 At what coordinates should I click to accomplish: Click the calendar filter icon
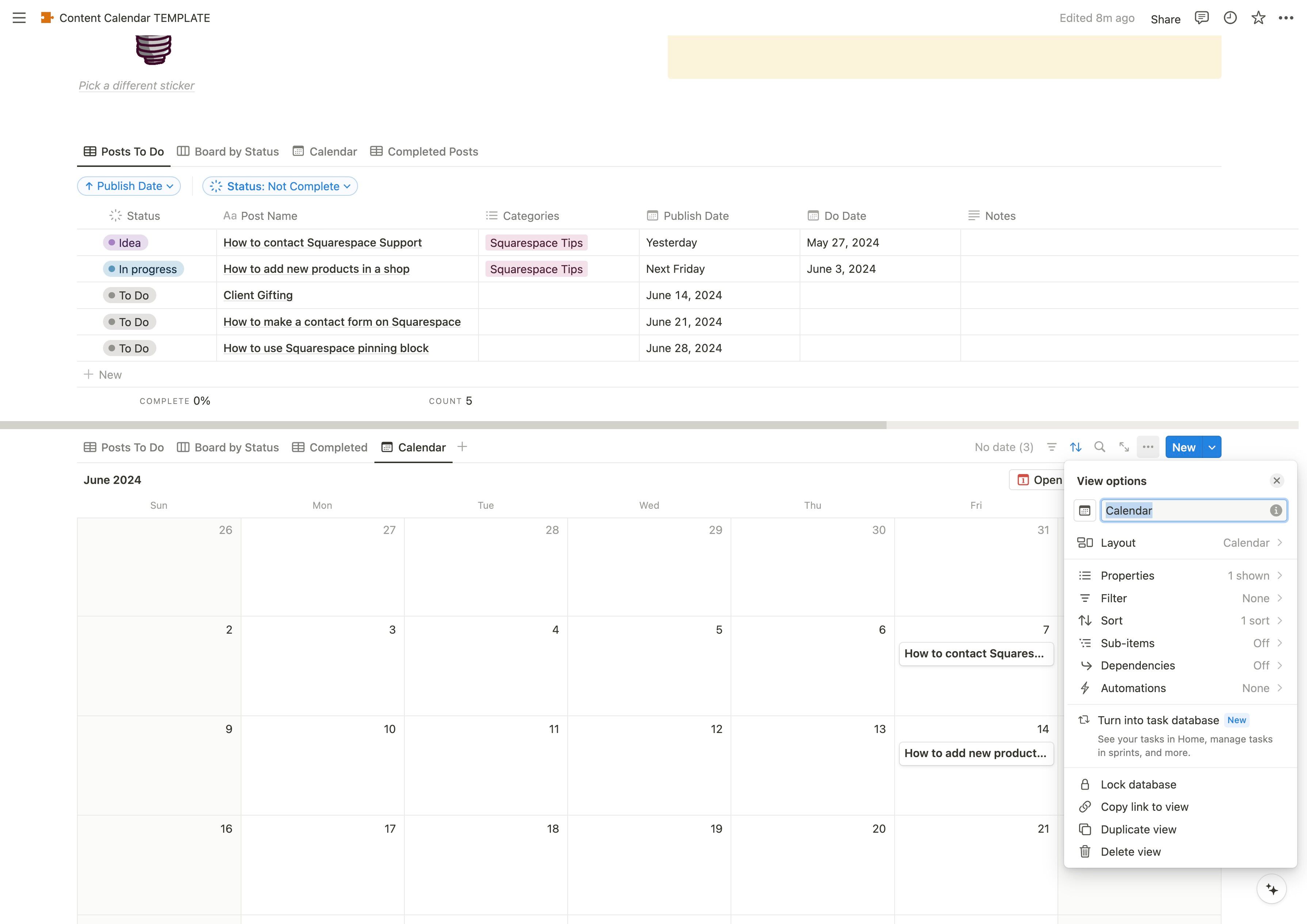point(1051,447)
